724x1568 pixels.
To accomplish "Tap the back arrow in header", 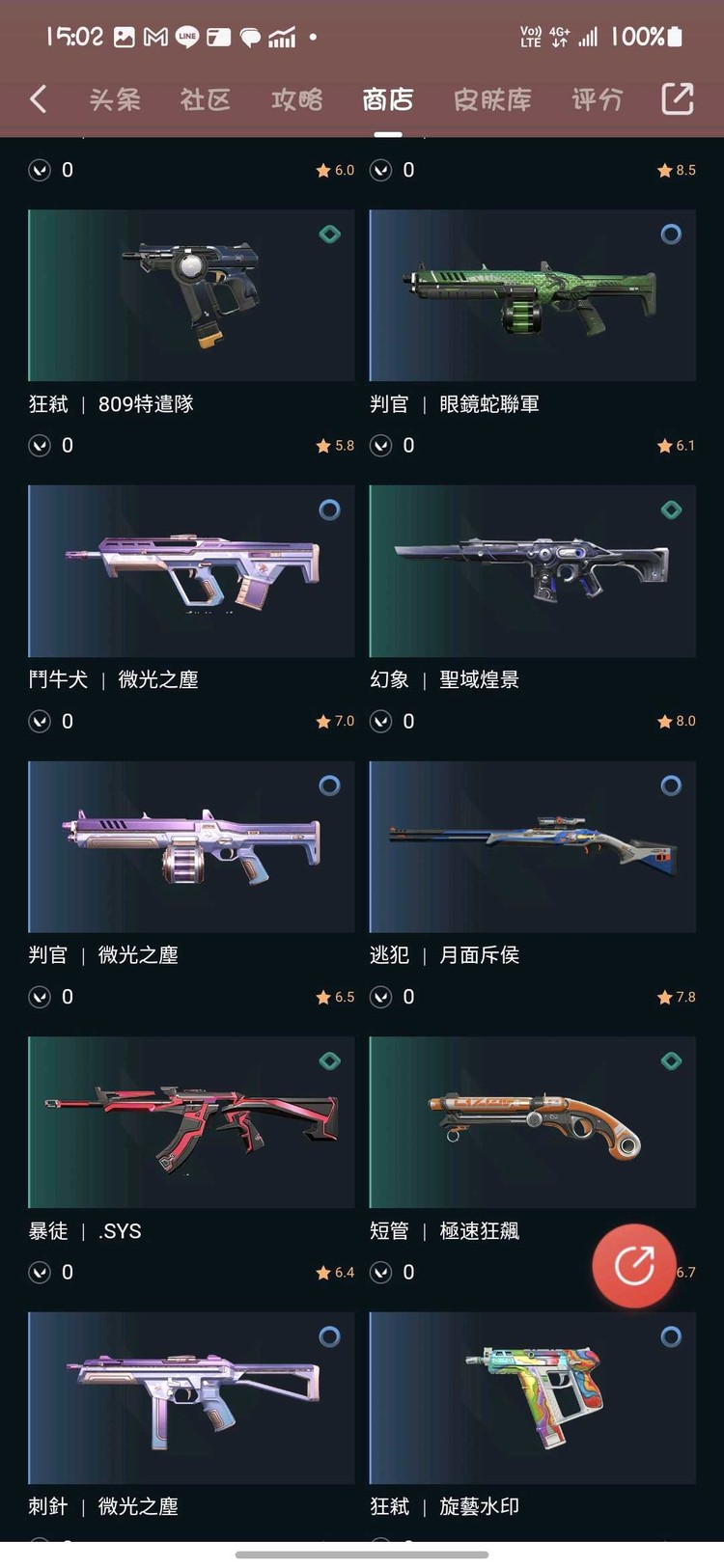I will [x=39, y=98].
